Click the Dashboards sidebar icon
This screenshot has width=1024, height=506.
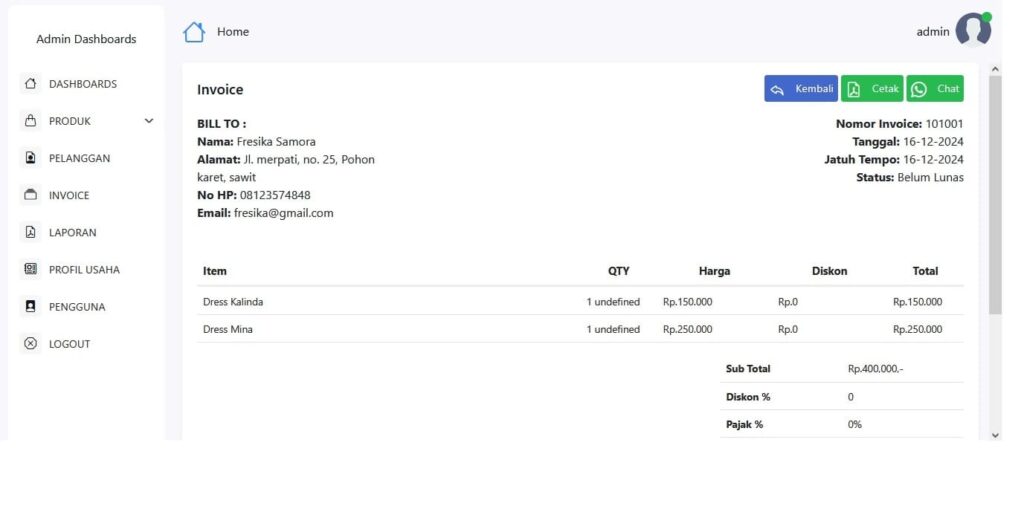[x=30, y=84]
